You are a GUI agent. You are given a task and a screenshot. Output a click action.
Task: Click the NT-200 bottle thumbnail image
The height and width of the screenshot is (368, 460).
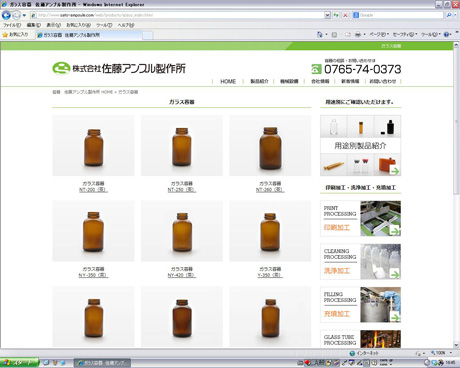pyautogui.click(x=93, y=146)
